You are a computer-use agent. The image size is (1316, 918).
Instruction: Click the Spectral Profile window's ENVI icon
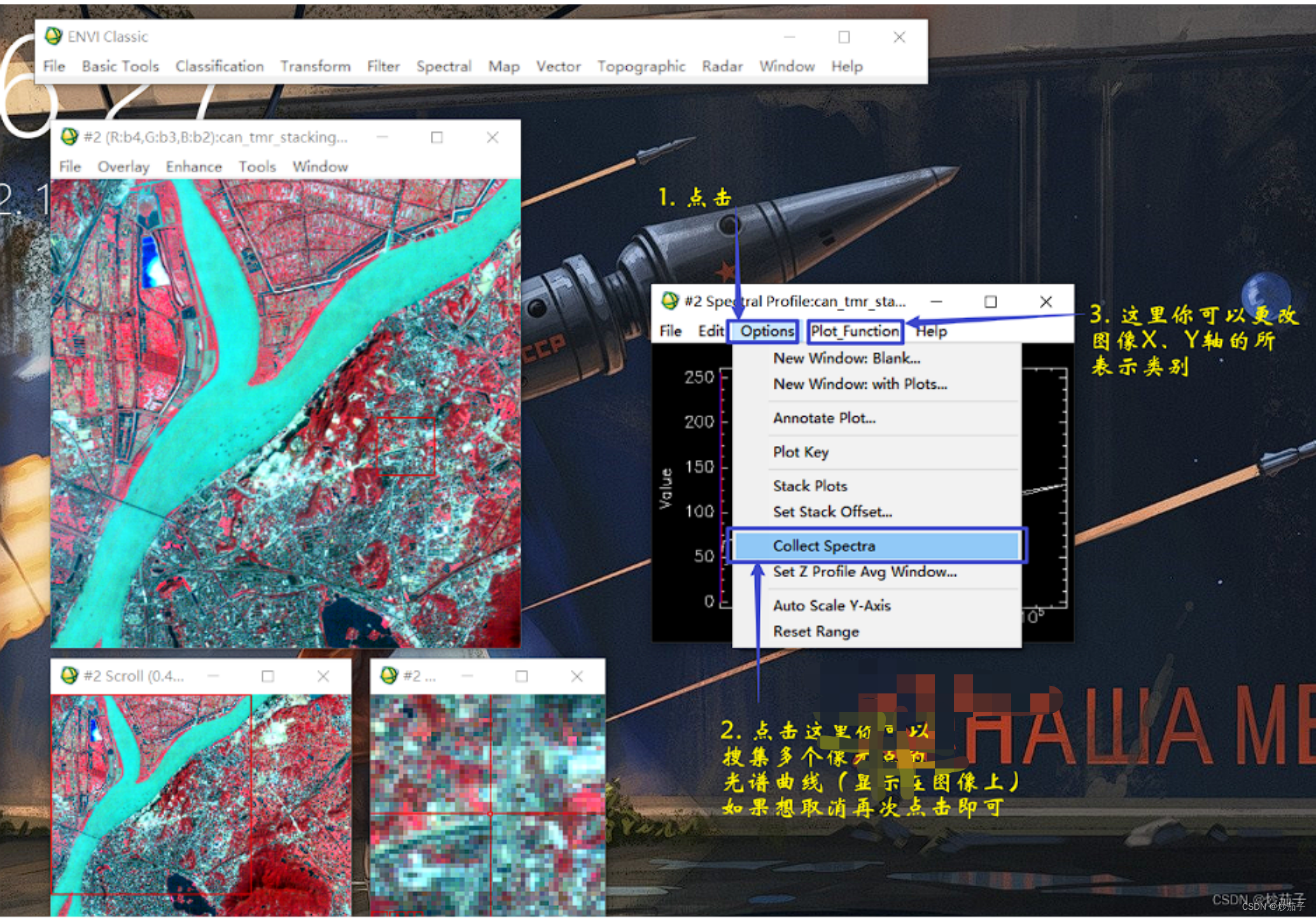[669, 301]
